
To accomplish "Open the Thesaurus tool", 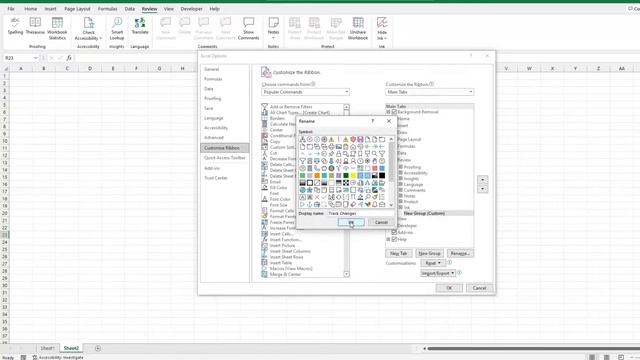I will click(35, 27).
